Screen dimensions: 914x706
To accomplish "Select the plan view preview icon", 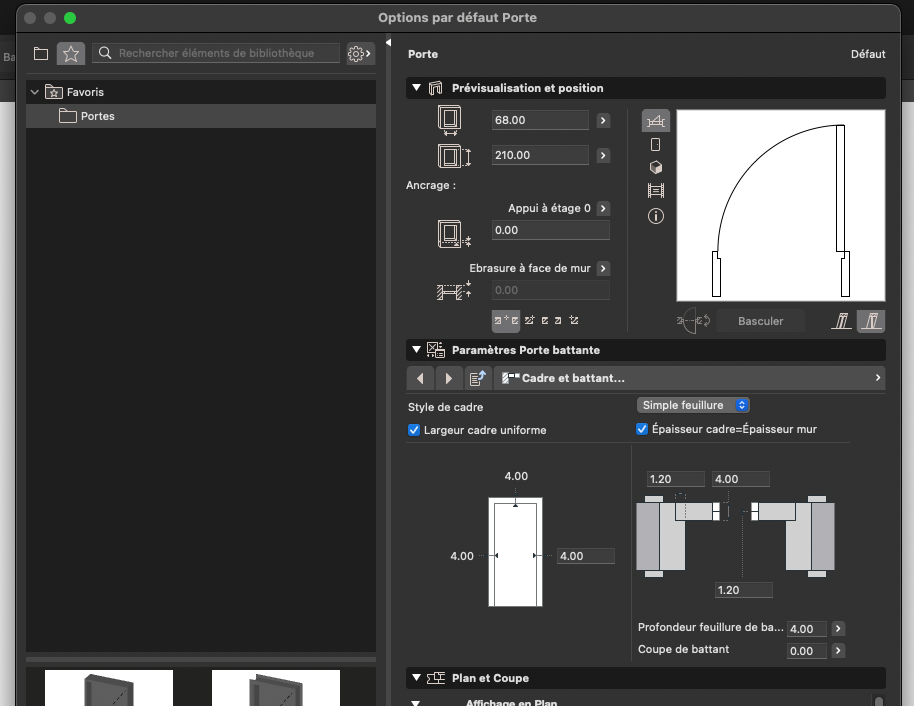I will (656, 121).
